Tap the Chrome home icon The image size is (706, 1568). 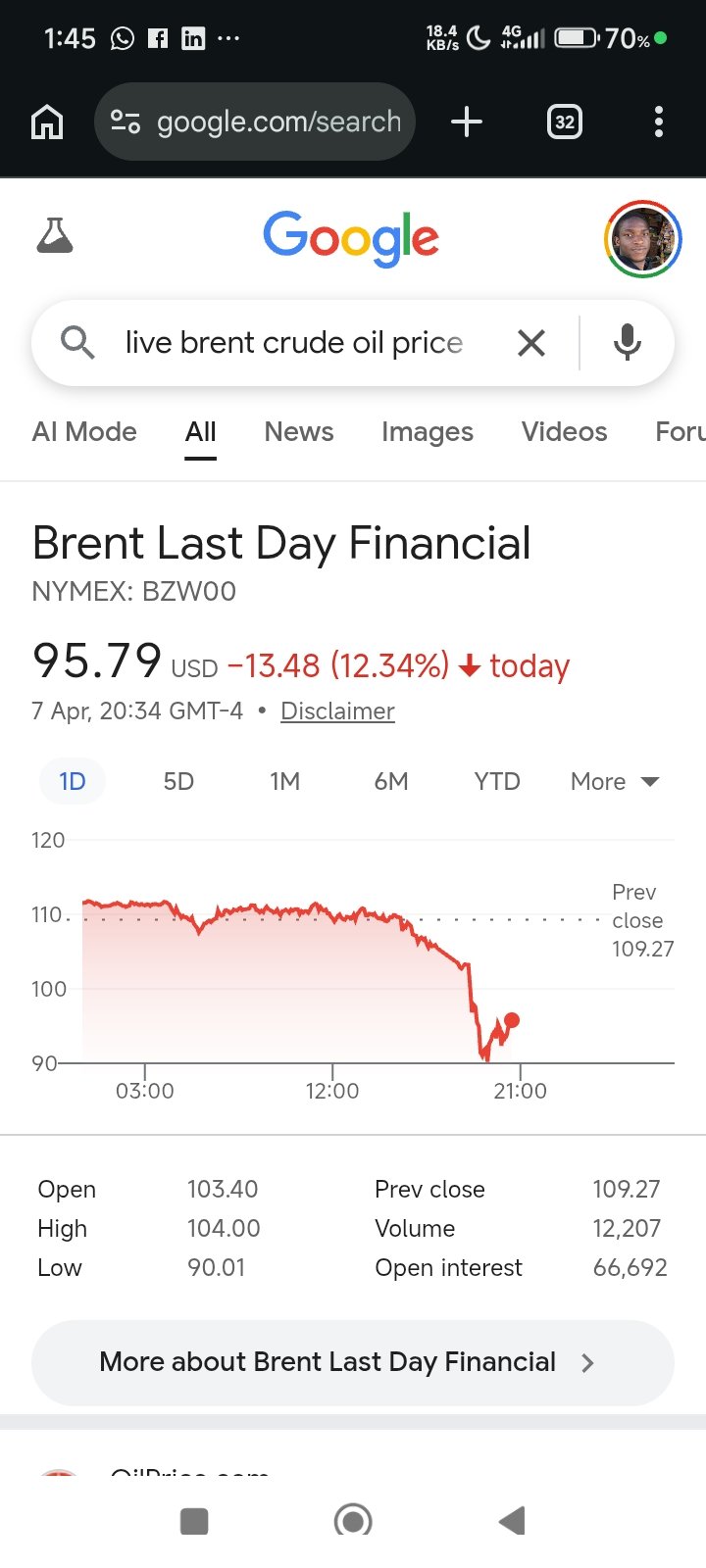point(47,122)
